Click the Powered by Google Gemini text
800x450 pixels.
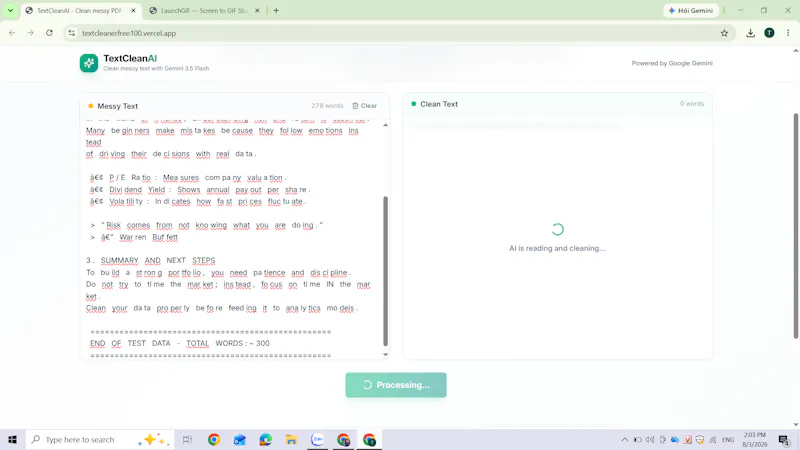[x=672, y=63]
